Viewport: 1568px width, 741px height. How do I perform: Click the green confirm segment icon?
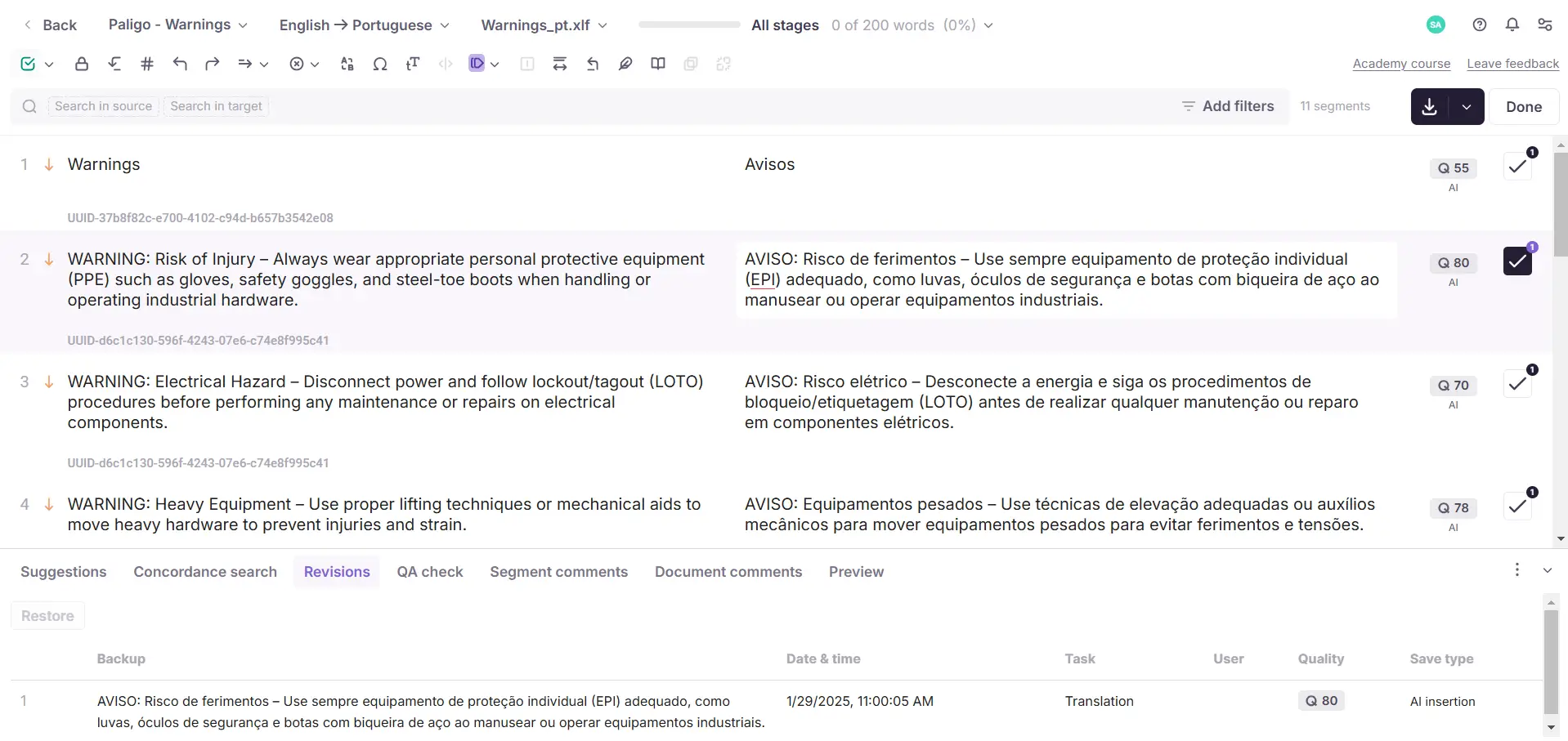[x=28, y=64]
